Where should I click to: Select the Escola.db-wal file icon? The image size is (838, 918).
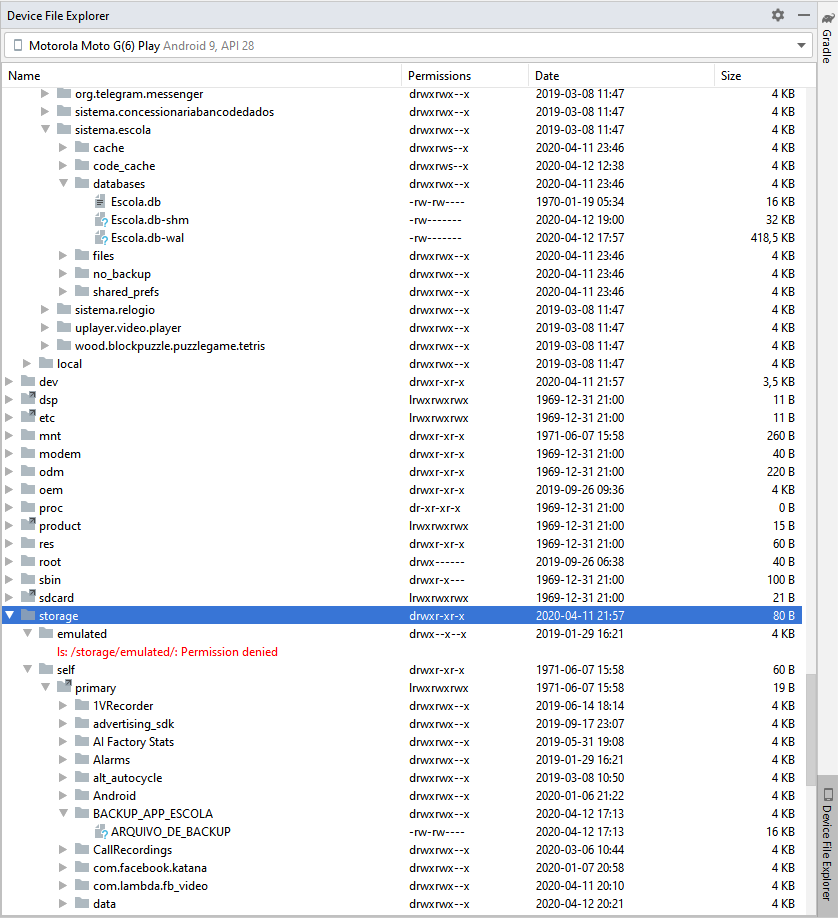pyautogui.click(x=101, y=238)
